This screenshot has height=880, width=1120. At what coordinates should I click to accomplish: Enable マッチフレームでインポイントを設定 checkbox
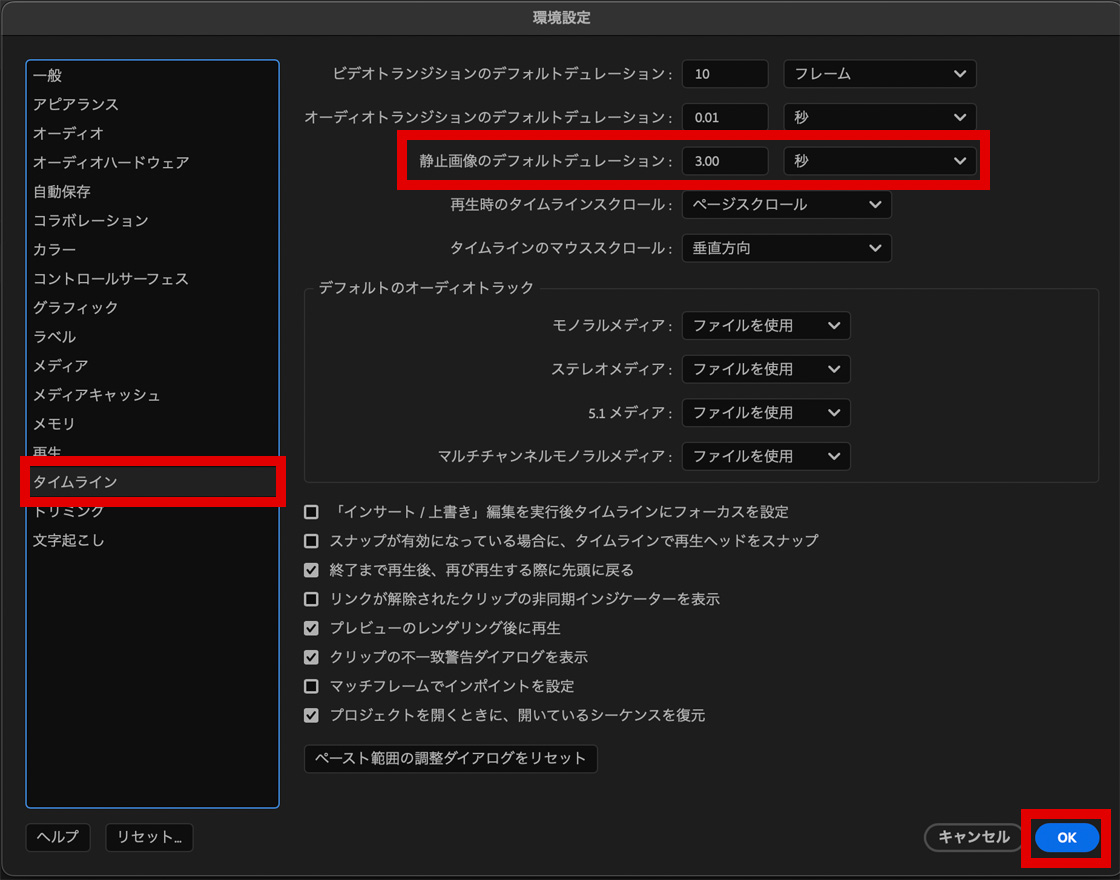(x=312, y=686)
